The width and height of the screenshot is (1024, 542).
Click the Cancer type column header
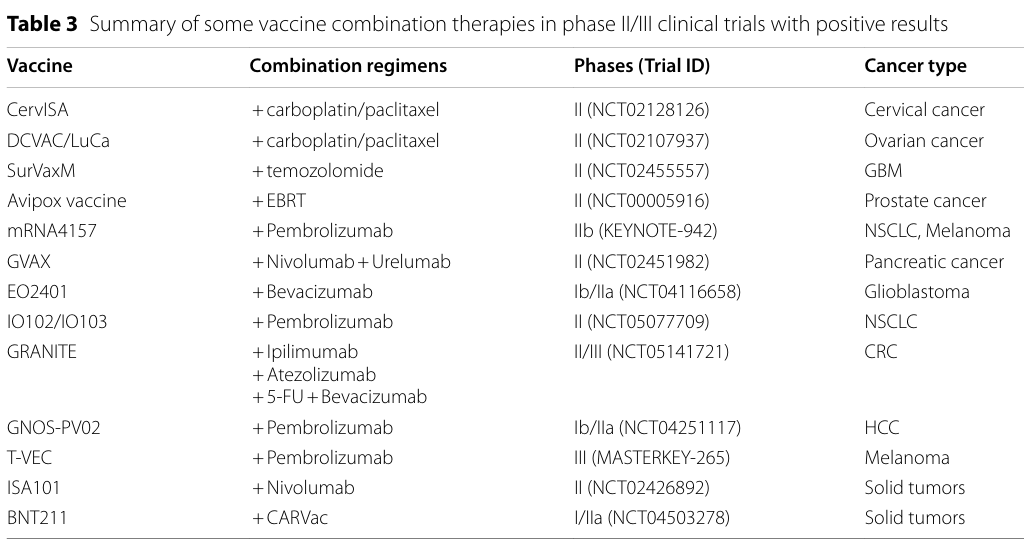click(916, 66)
